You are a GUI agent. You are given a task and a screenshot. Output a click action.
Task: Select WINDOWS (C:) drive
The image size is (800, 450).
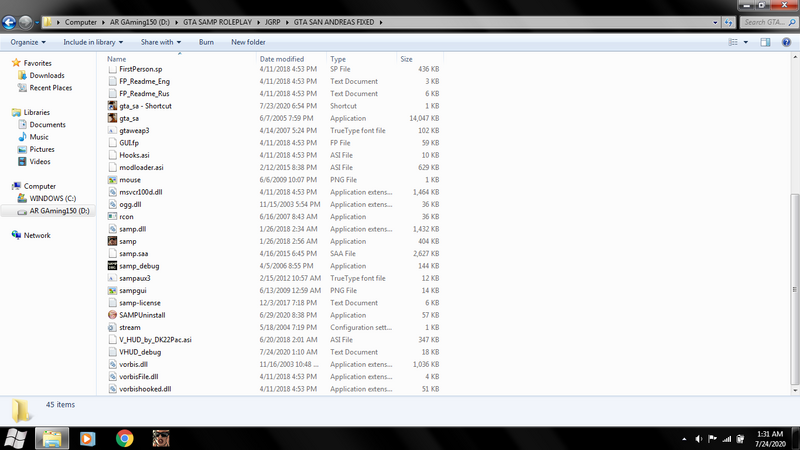coord(53,198)
